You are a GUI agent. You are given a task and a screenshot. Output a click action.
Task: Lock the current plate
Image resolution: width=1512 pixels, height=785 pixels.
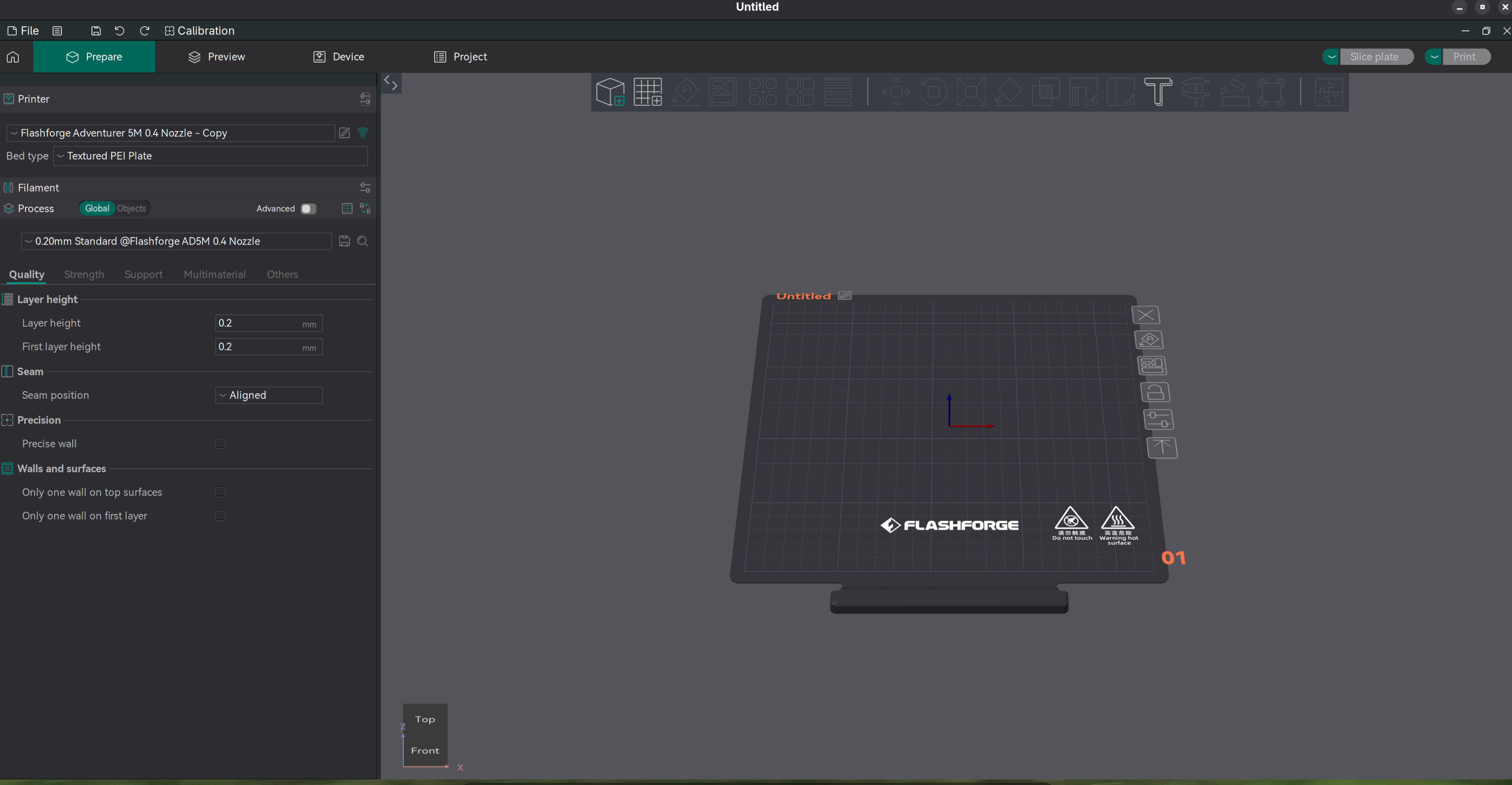(1154, 392)
